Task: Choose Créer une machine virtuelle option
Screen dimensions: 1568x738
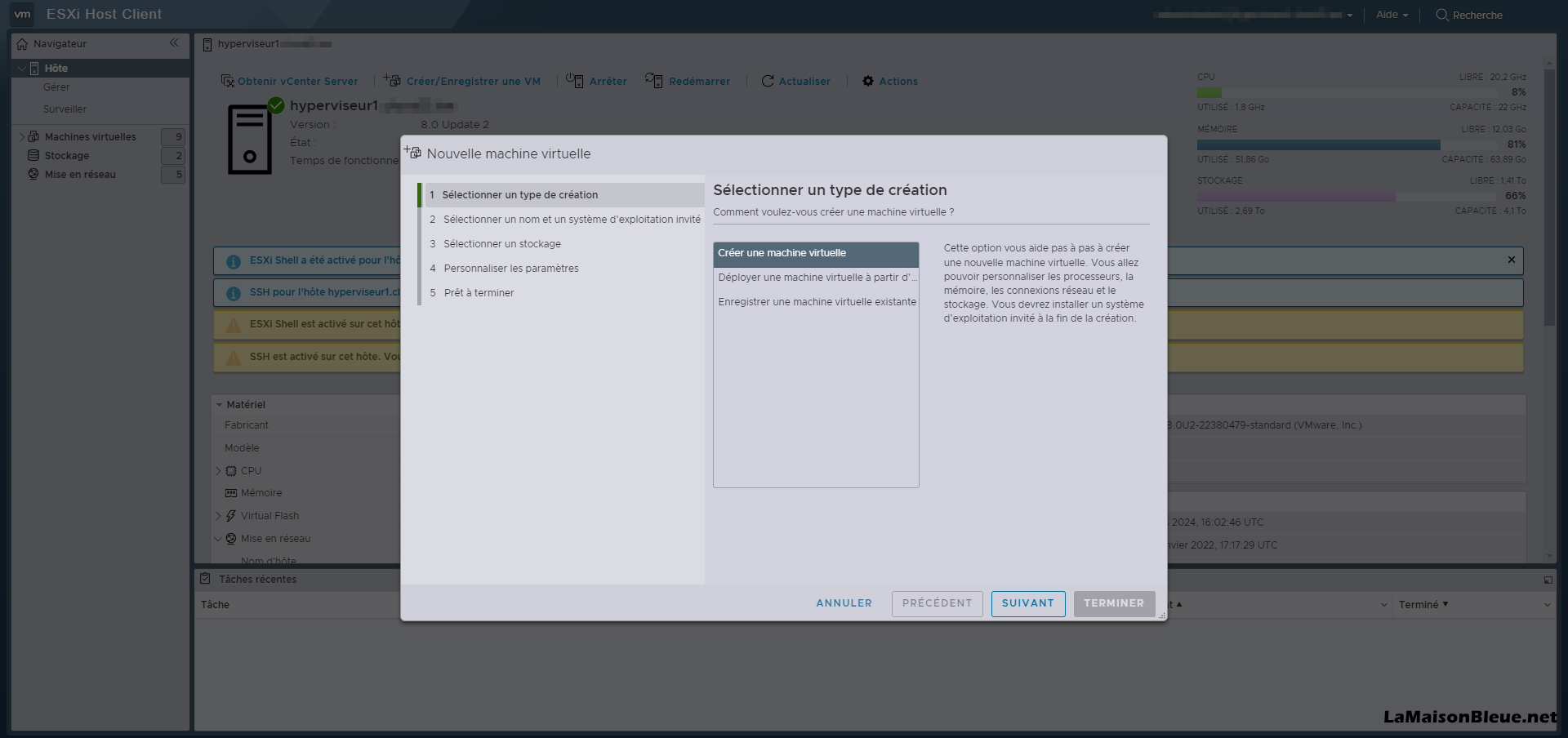Action: (x=816, y=253)
